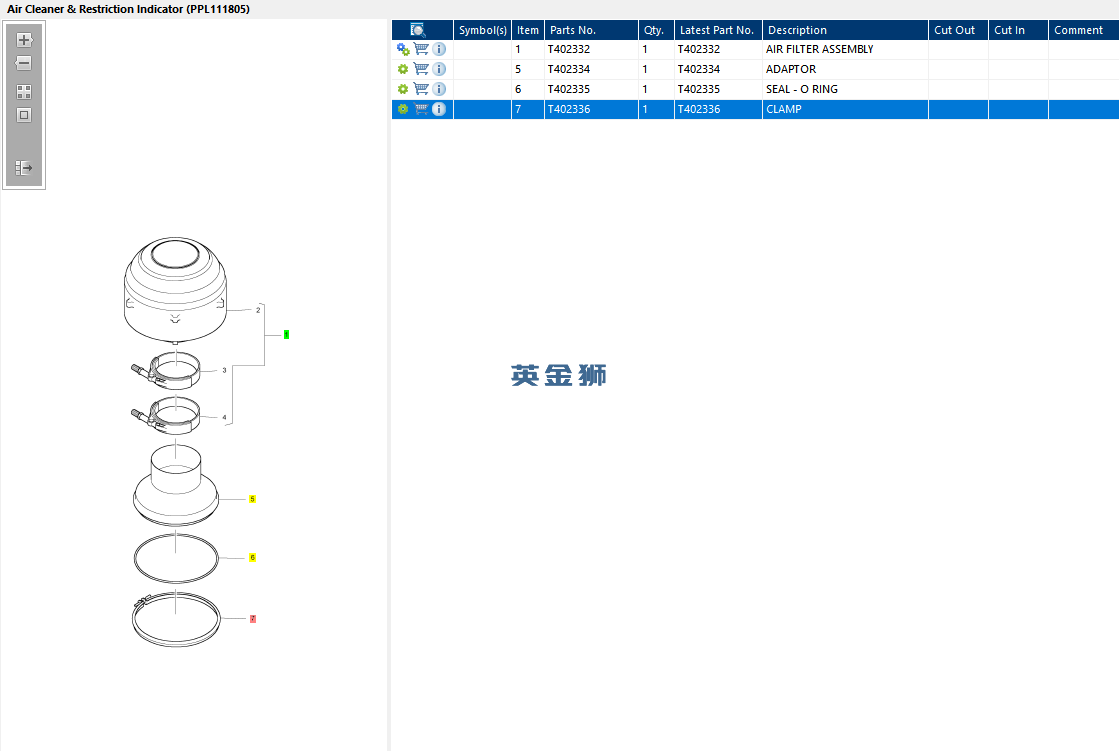Open info for AIR FILTER ASSEMBLY
Image resolution: width=1119 pixels, height=751 pixels.
tap(440, 49)
